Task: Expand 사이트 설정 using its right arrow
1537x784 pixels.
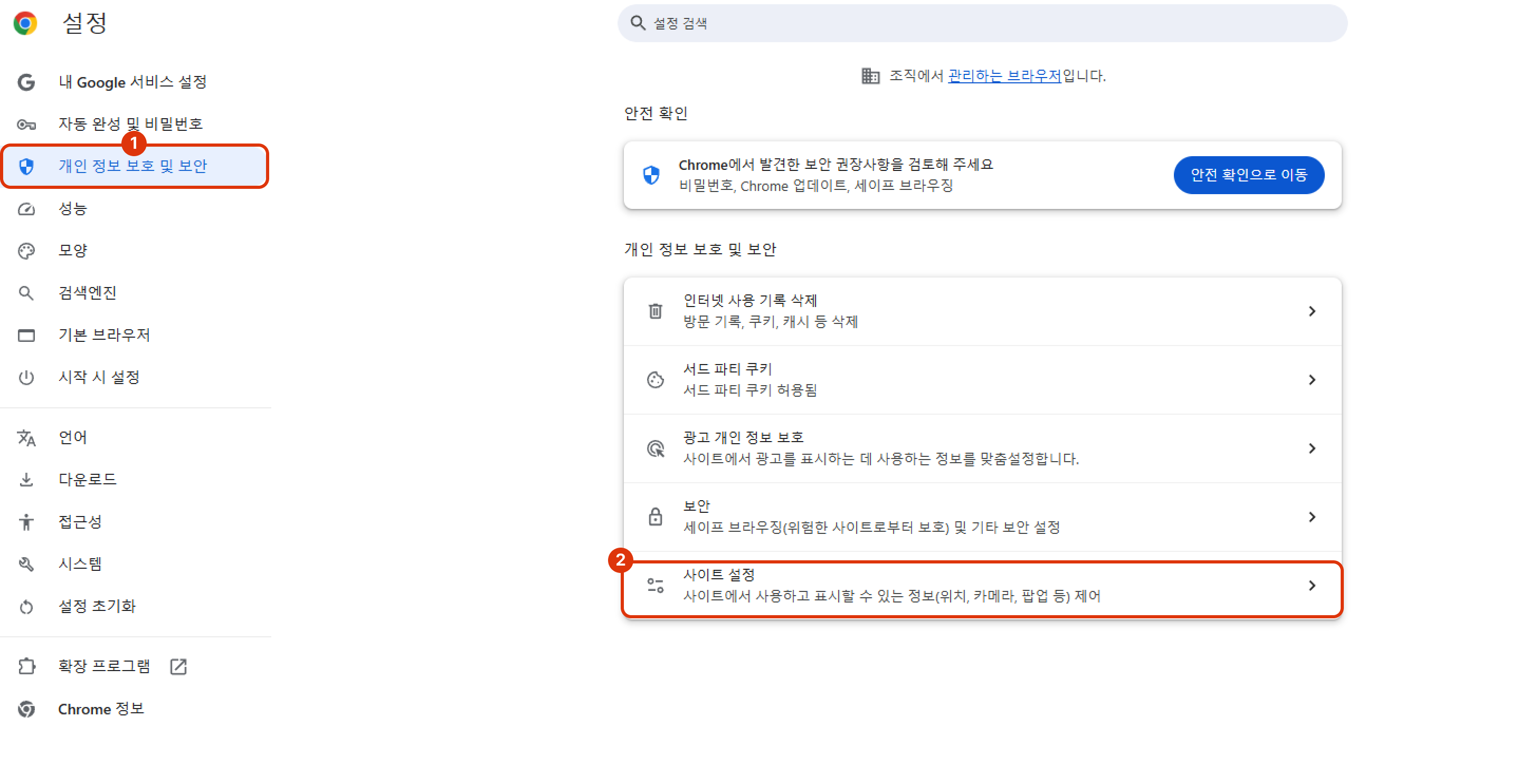Action: pyautogui.click(x=1312, y=586)
